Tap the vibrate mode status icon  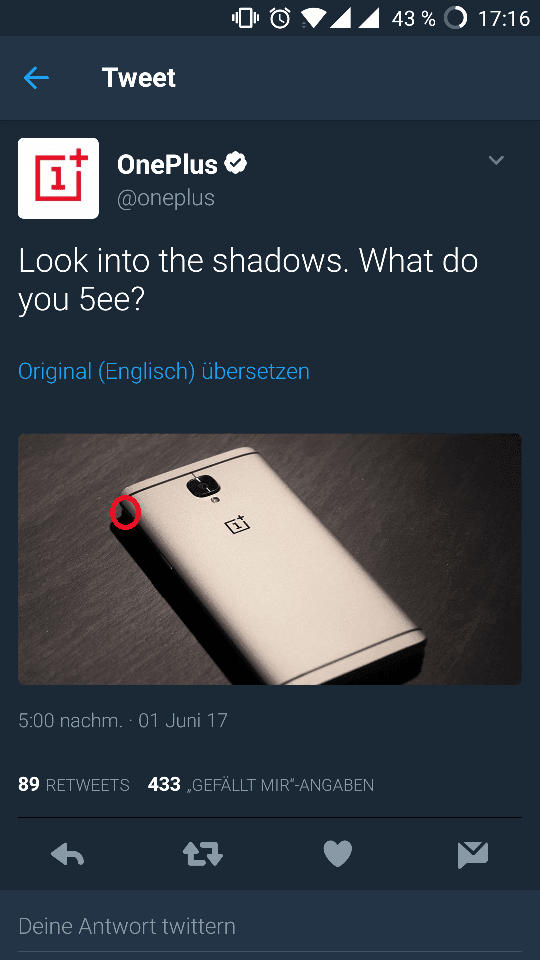point(246,18)
